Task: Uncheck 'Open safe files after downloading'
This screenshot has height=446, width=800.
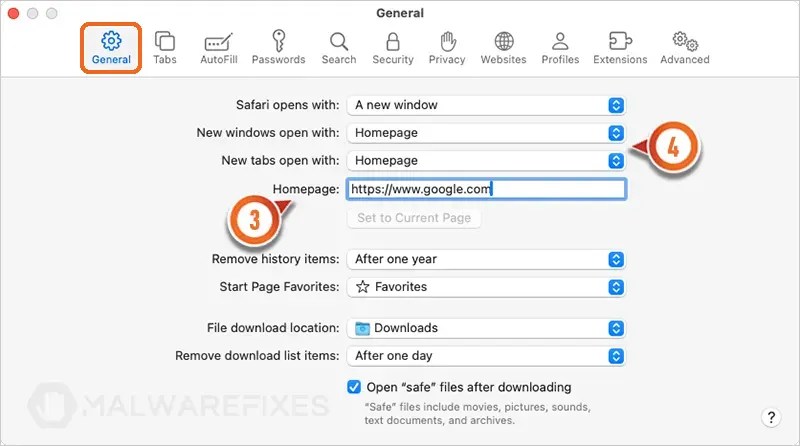Action: tap(354, 387)
